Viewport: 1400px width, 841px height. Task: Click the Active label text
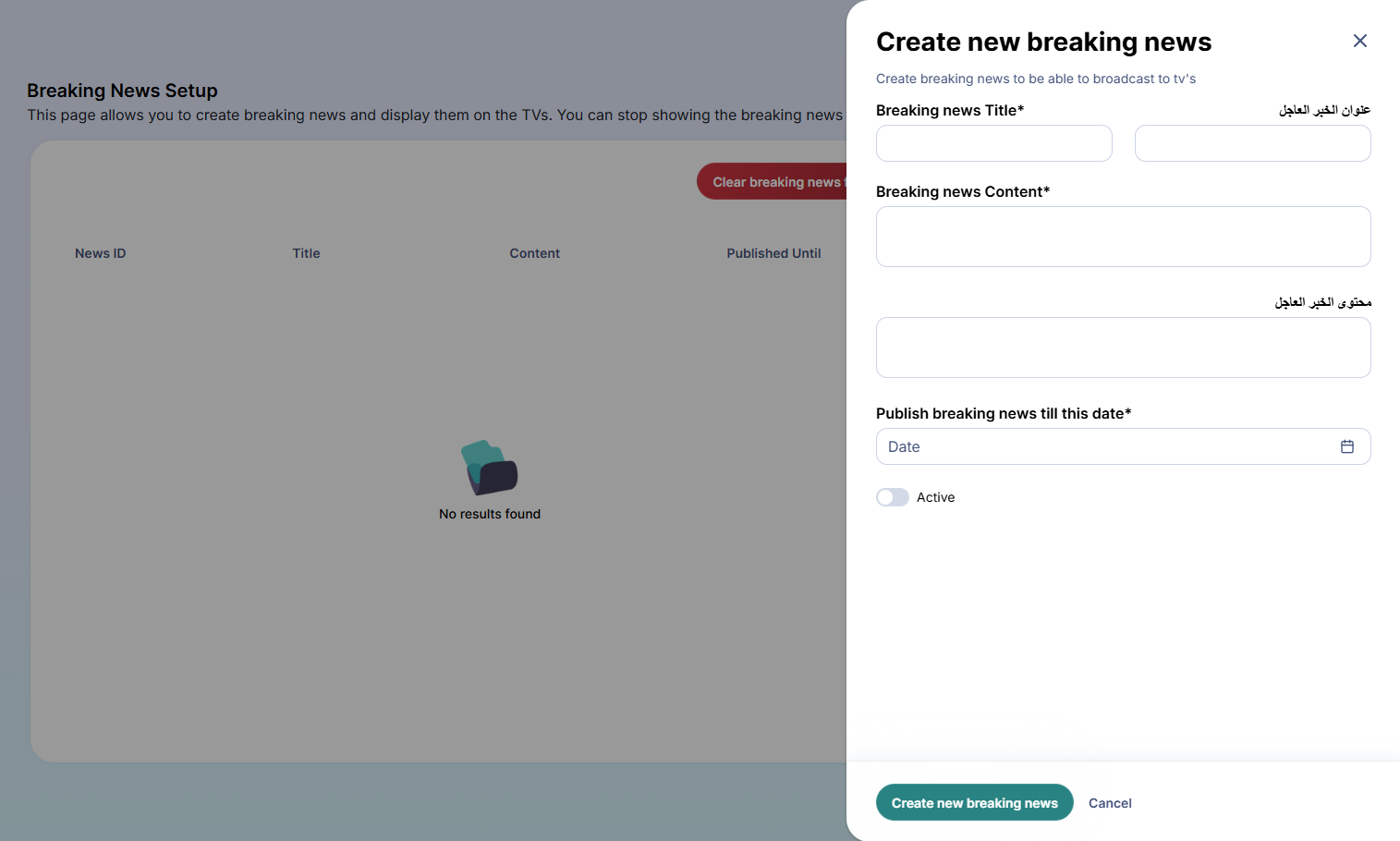coord(935,497)
